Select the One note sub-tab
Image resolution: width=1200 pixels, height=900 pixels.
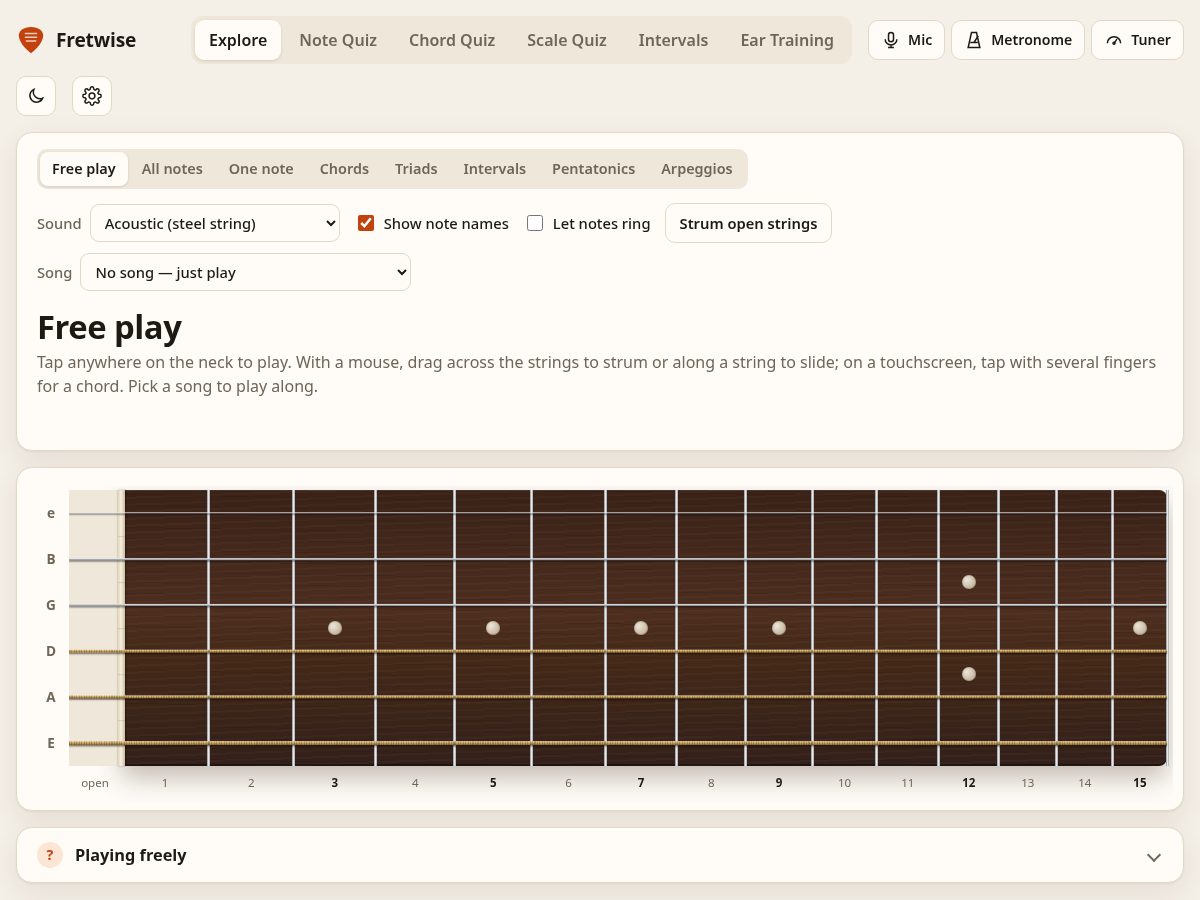coord(261,169)
